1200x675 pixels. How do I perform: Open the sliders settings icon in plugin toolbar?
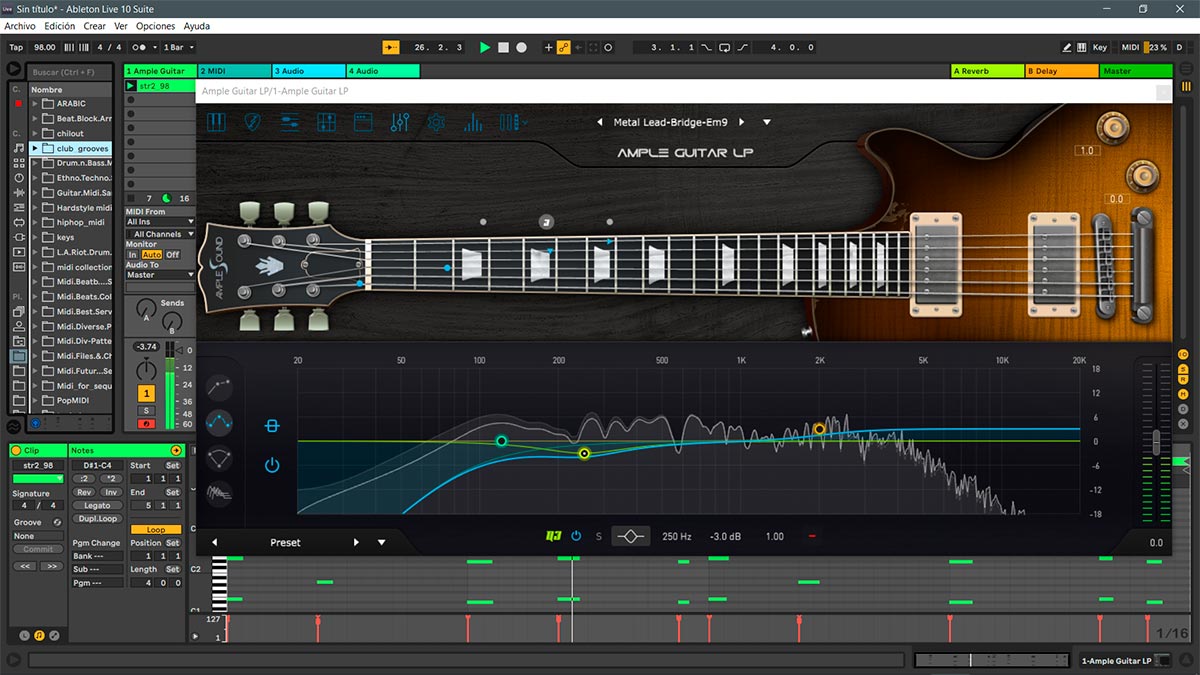click(x=290, y=122)
